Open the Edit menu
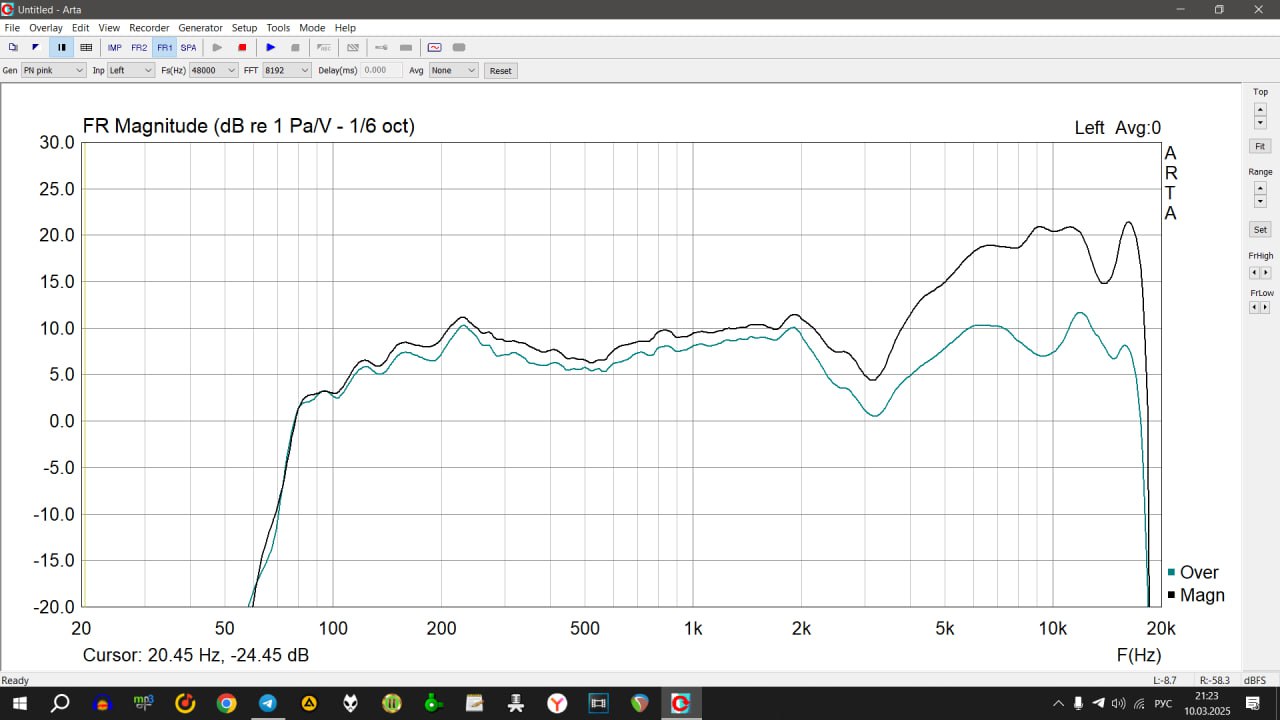Screen dimensions: 1280x720 pos(81,28)
